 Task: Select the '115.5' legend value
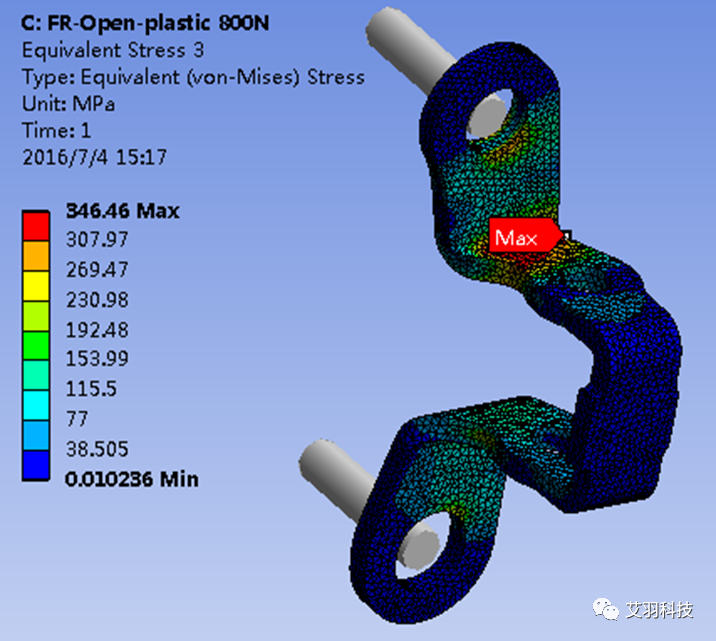tap(91, 389)
